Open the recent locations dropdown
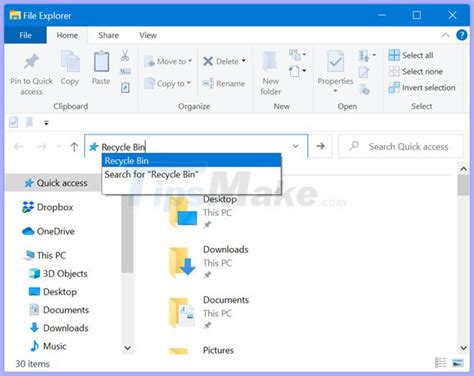The image size is (474, 376). point(59,147)
